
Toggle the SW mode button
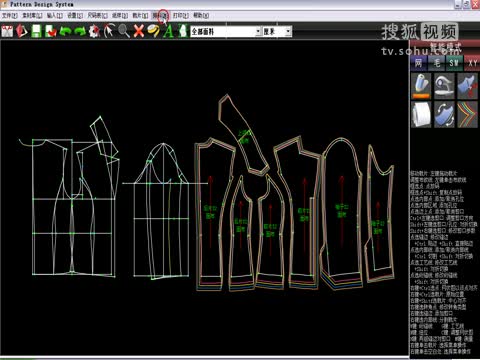coord(454,63)
